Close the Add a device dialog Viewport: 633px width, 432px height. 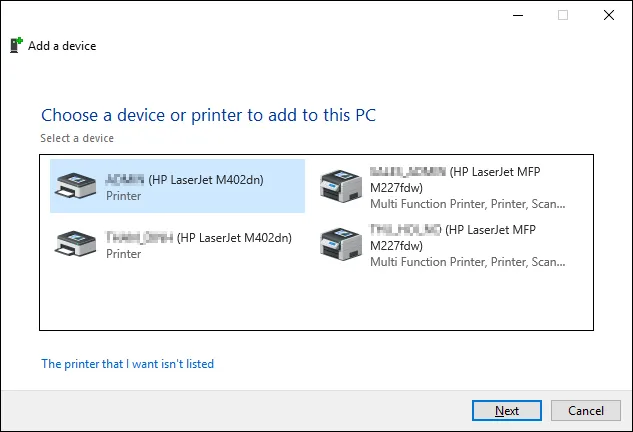click(608, 15)
